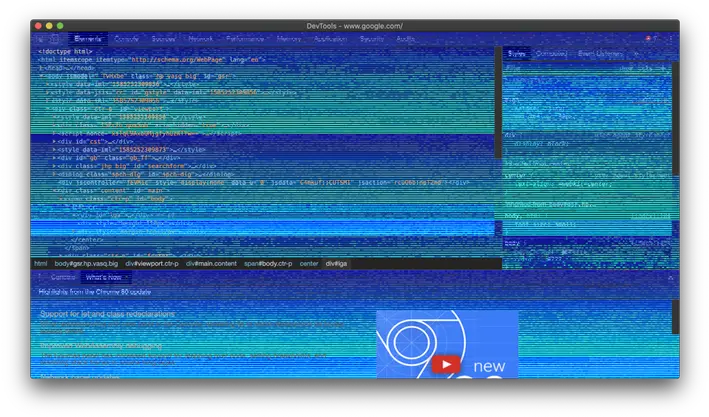The image size is (709, 417).
Task: Click the body#gsr.hp.vasq.big breadcrumb
Action: tap(86, 264)
